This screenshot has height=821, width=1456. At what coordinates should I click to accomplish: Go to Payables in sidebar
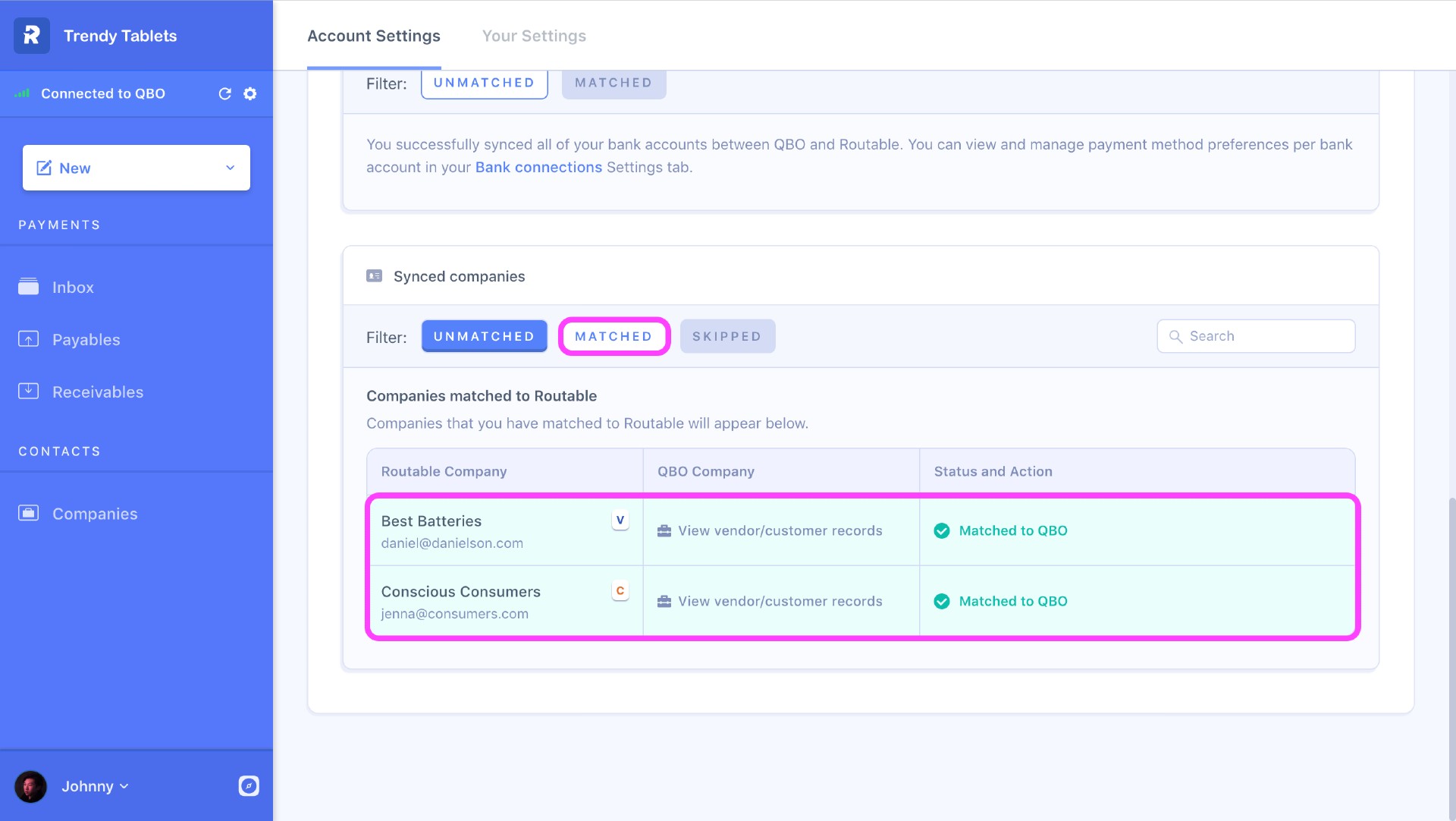(x=86, y=340)
